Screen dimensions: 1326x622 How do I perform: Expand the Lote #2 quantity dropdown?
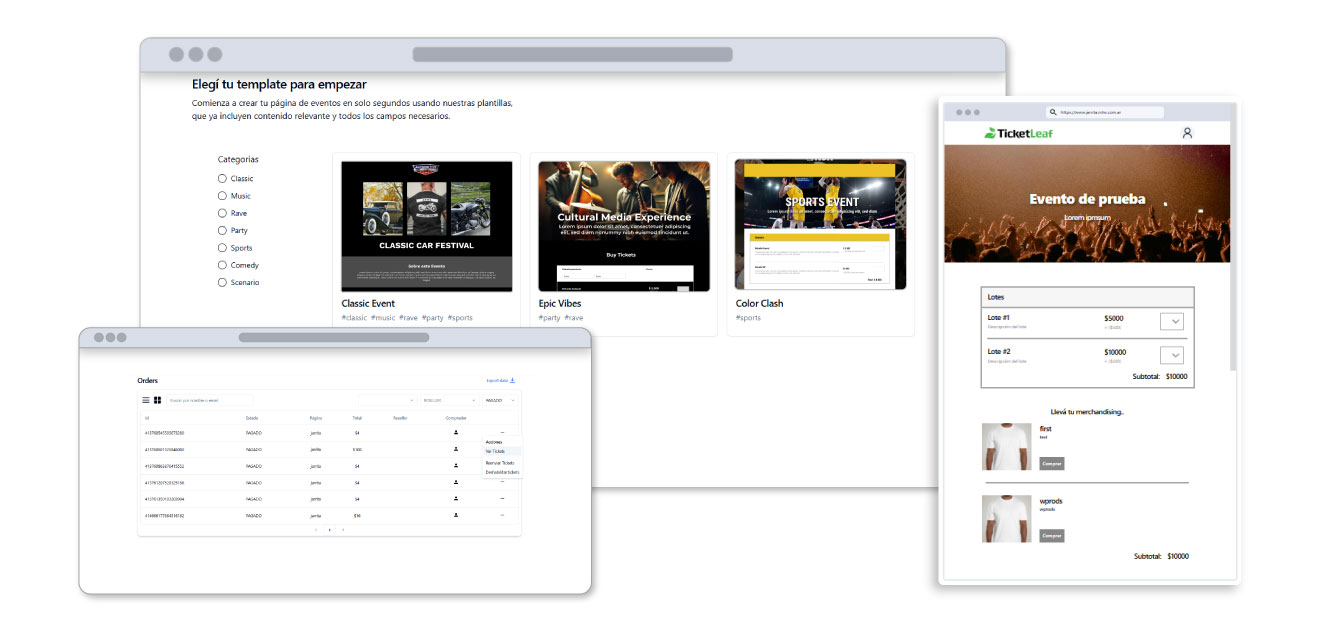coord(1173,355)
